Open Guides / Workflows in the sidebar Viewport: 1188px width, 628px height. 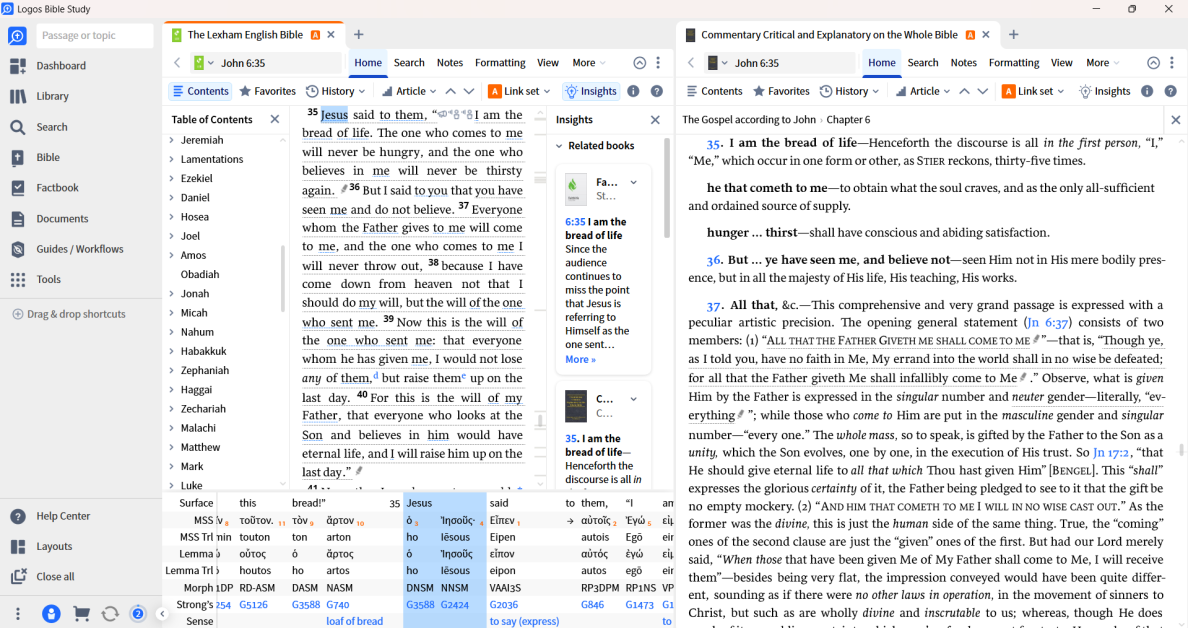point(79,249)
